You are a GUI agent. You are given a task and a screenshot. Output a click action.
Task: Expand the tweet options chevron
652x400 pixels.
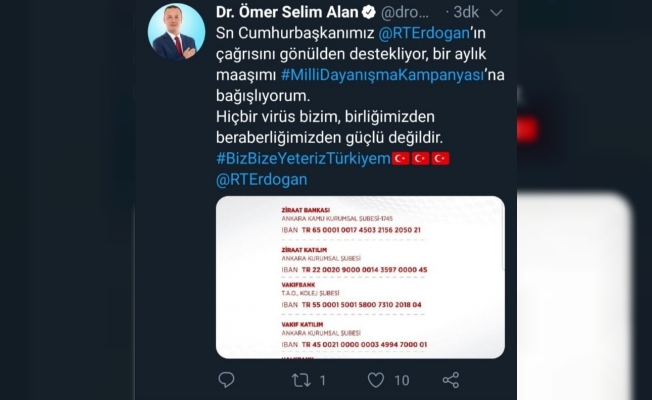[496, 13]
